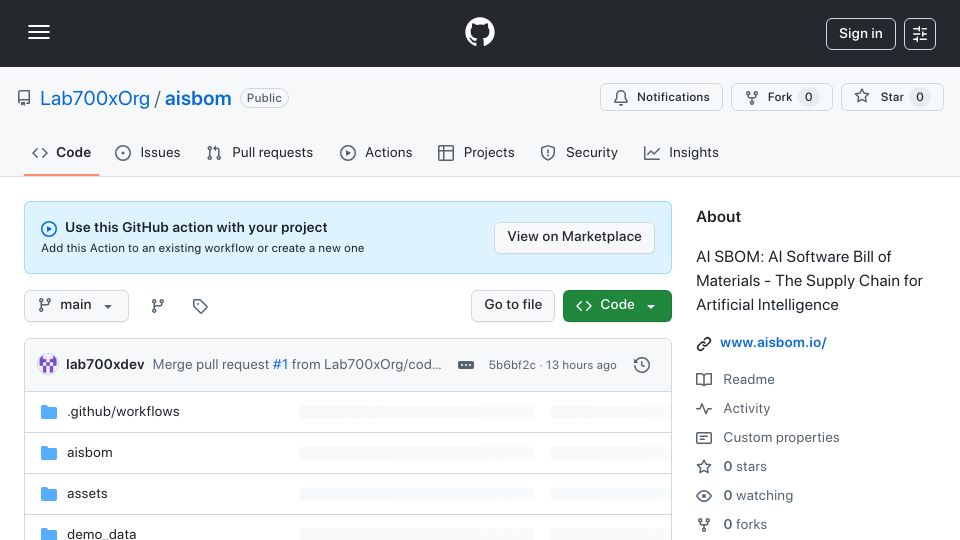Screen dimensions: 960x540
Task: Click the Activity pulse icon
Action: [704, 408]
